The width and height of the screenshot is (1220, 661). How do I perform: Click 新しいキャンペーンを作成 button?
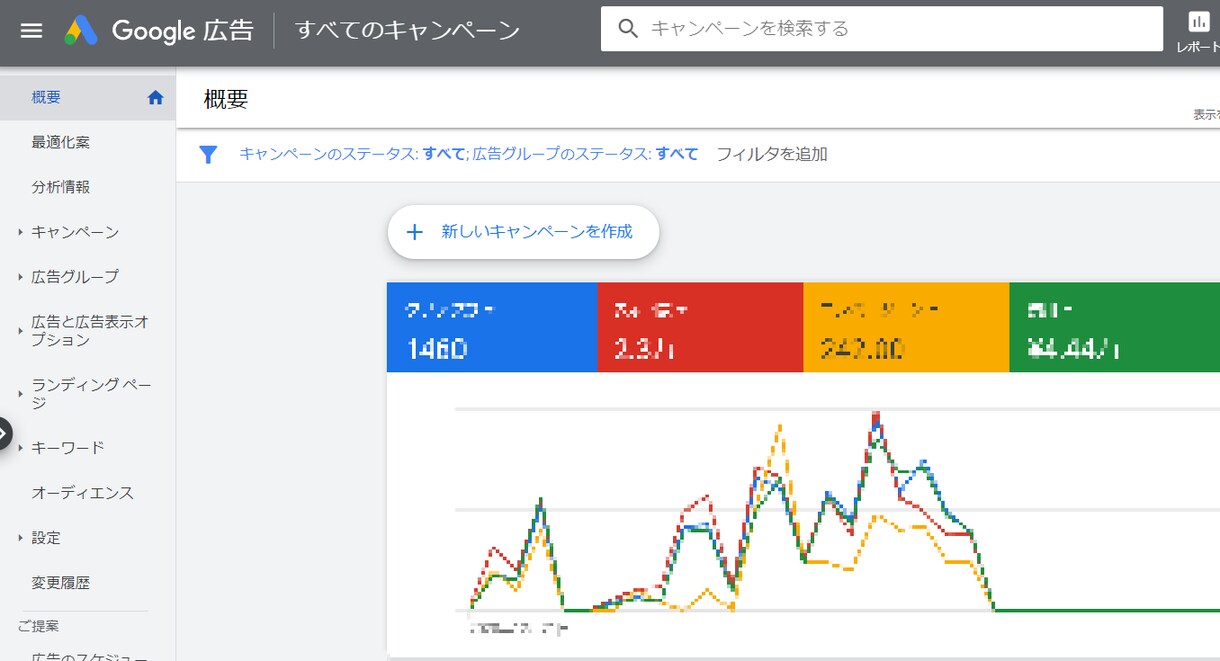[523, 232]
